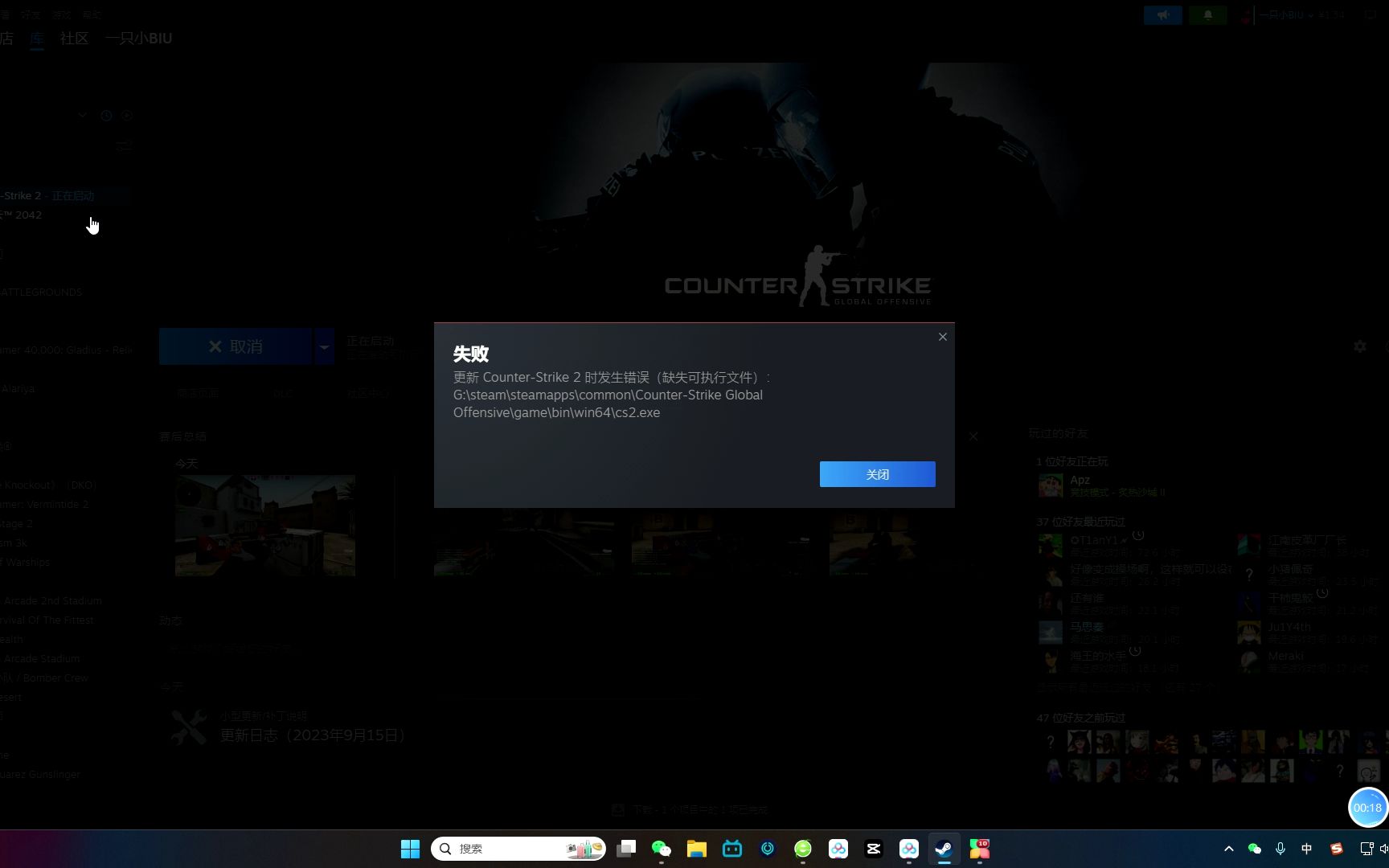Click the microphone icon in system tray
The image size is (1389, 868).
[x=1280, y=849]
